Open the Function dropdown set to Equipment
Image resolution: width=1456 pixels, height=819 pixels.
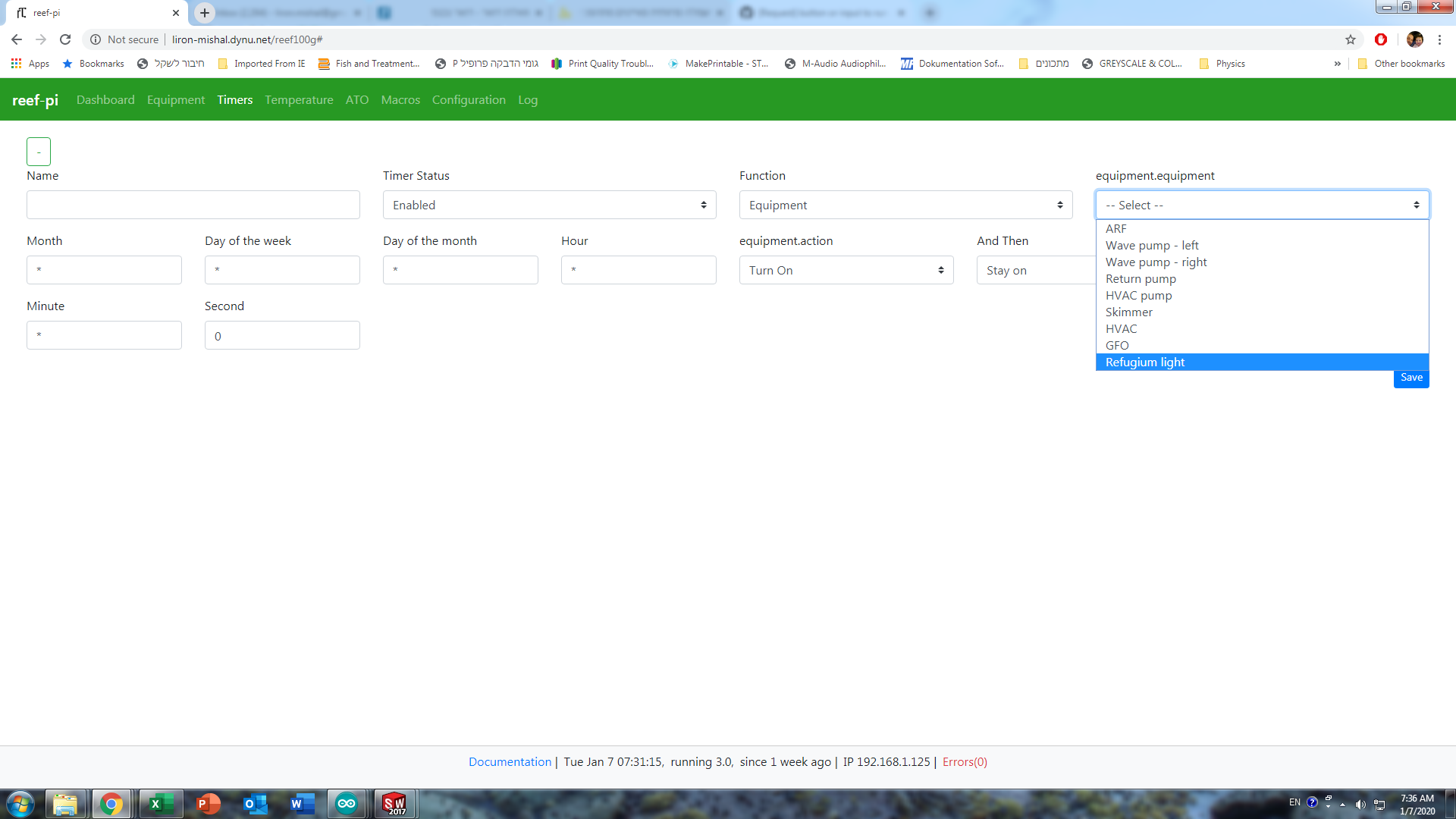[905, 205]
